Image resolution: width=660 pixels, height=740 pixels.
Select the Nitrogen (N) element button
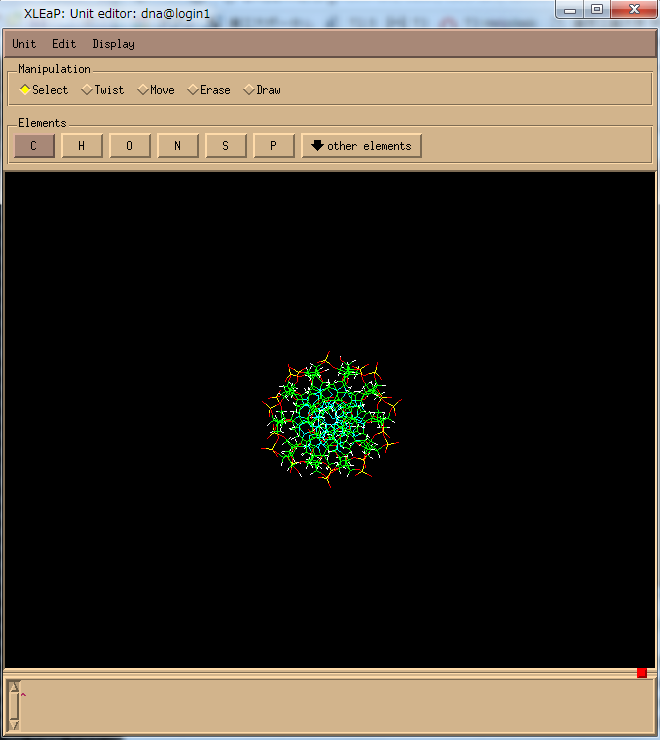pos(177,146)
